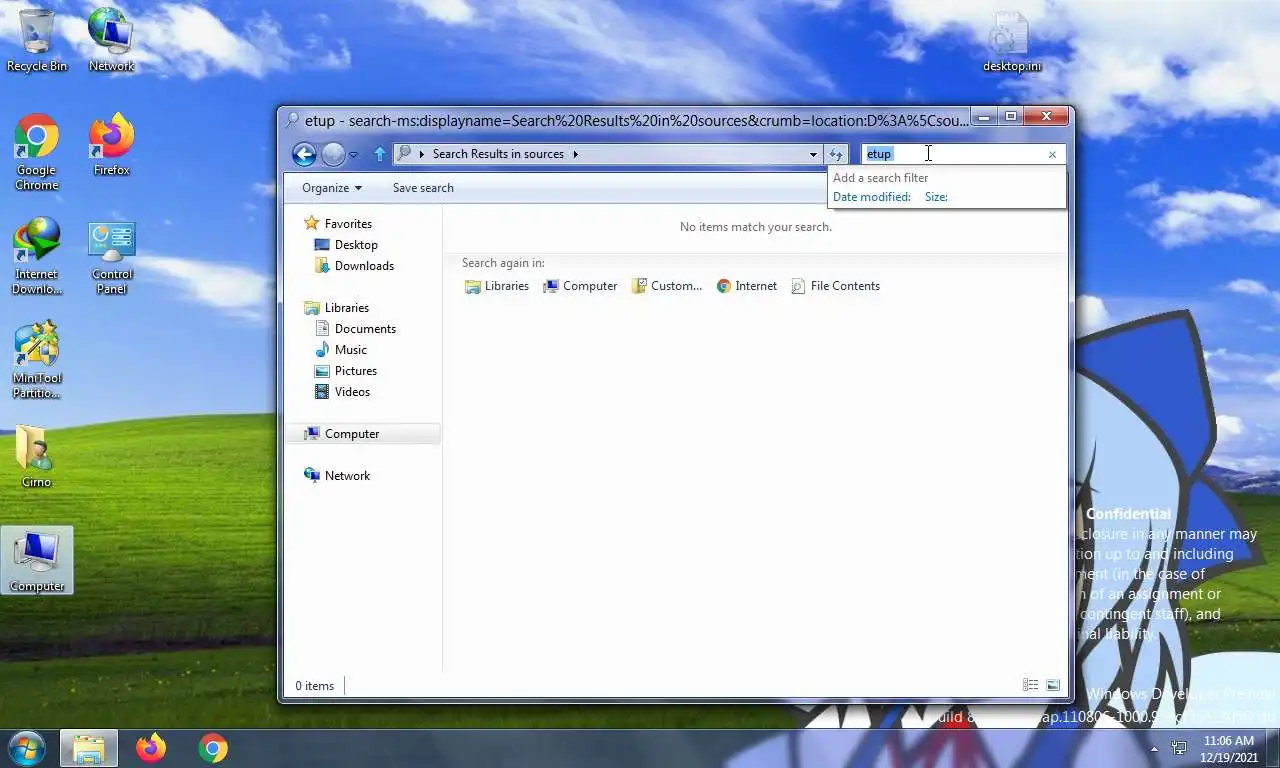Open the Cirno user folder icon
Image resolution: width=1280 pixels, height=768 pixels.
point(36,457)
